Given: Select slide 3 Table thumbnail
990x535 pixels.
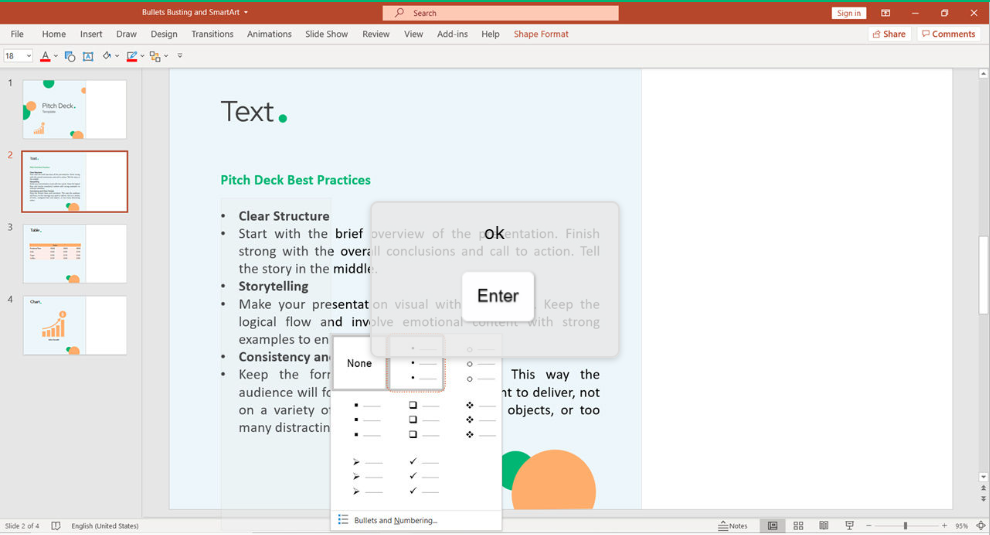Looking at the screenshot, I should 75,254.
